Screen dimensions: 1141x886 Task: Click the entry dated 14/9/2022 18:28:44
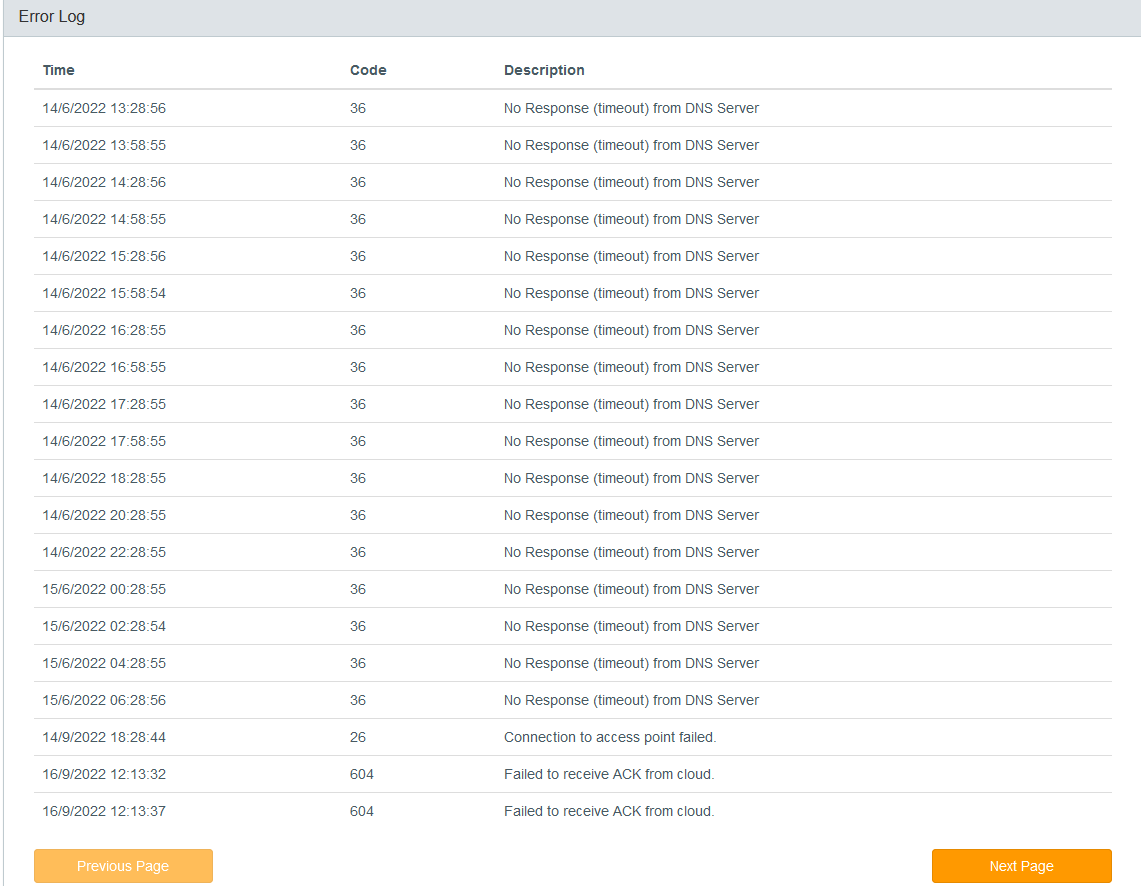[x=573, y=737]
